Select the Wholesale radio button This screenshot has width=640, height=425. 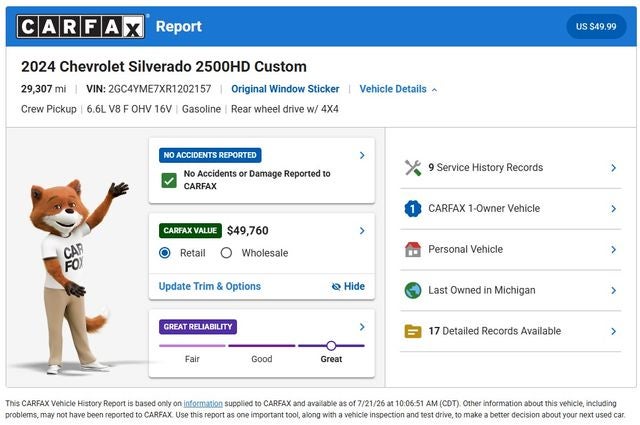tap(226, 253)
